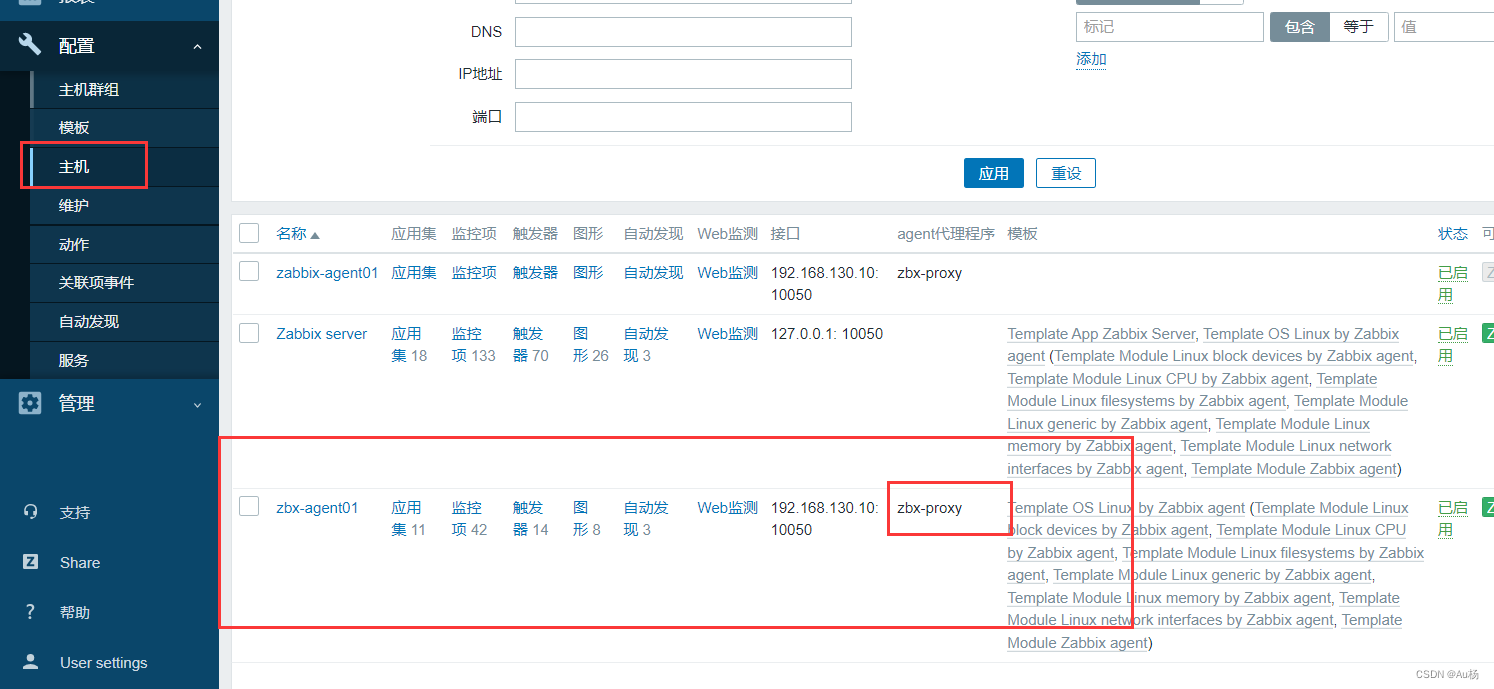Click the 127.0.0.1: 10050 interface cell

[827, 333]
